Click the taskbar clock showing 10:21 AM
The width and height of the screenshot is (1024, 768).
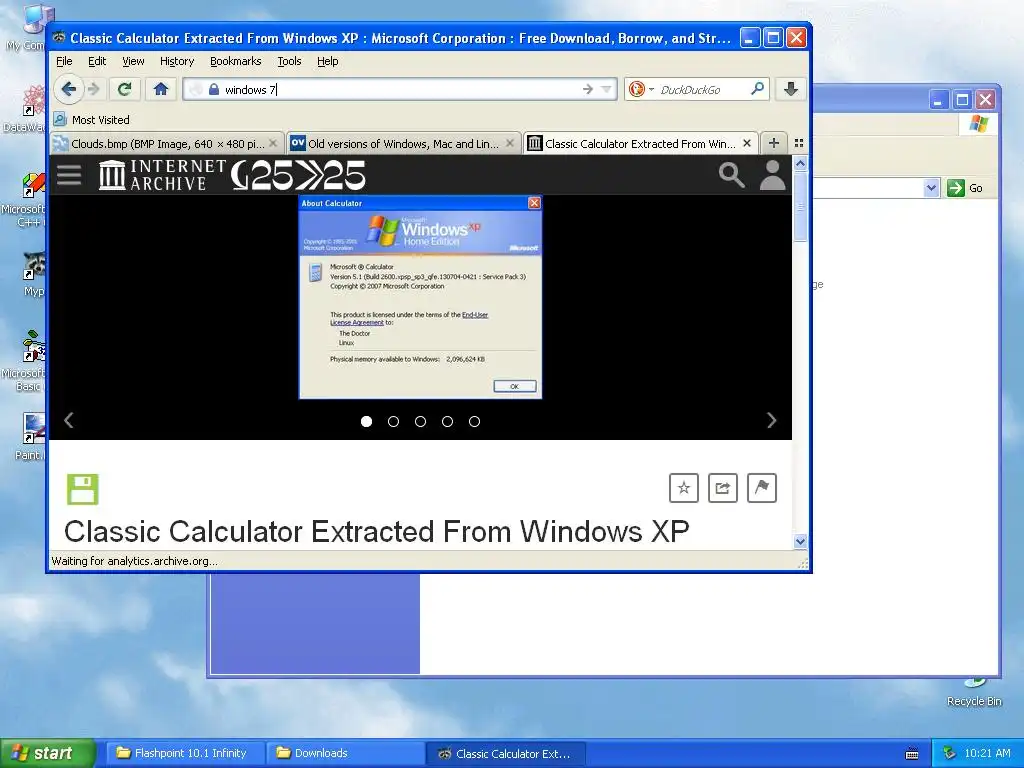987,753
